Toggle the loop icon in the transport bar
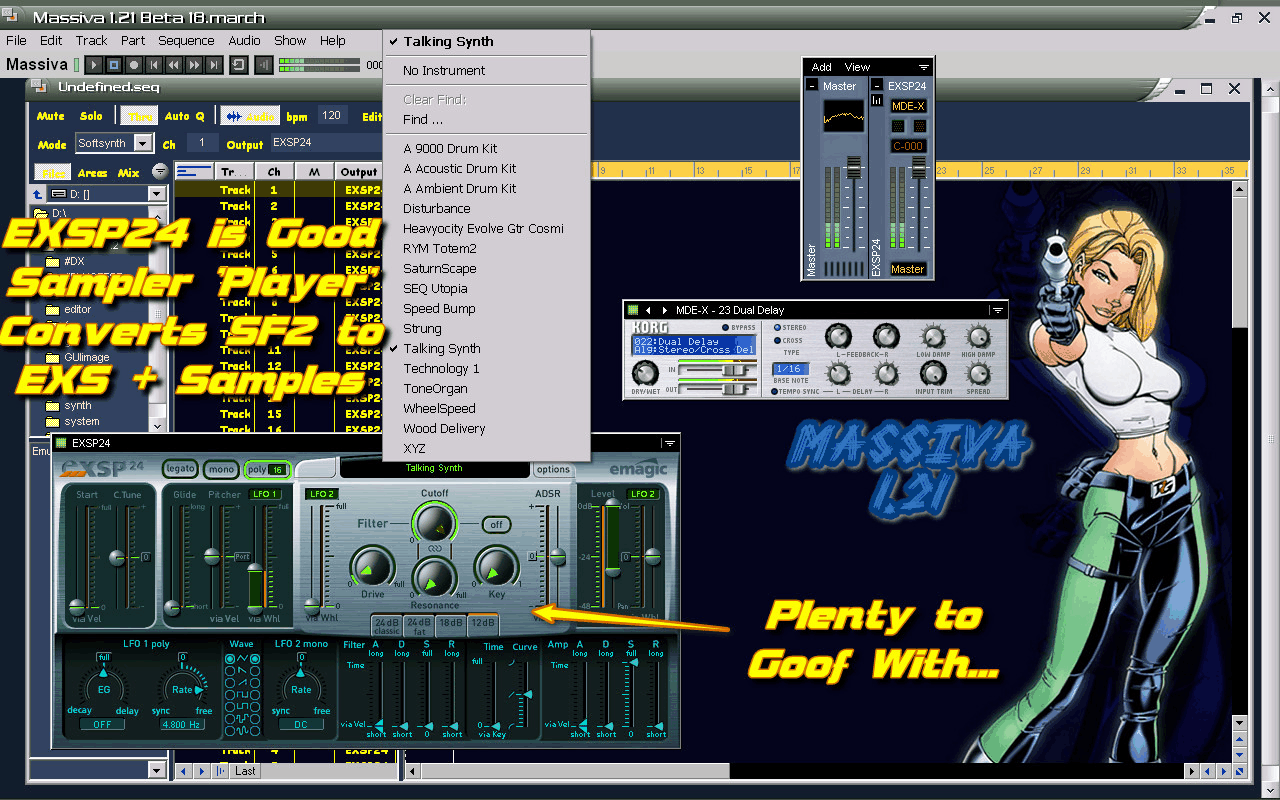 239,65
